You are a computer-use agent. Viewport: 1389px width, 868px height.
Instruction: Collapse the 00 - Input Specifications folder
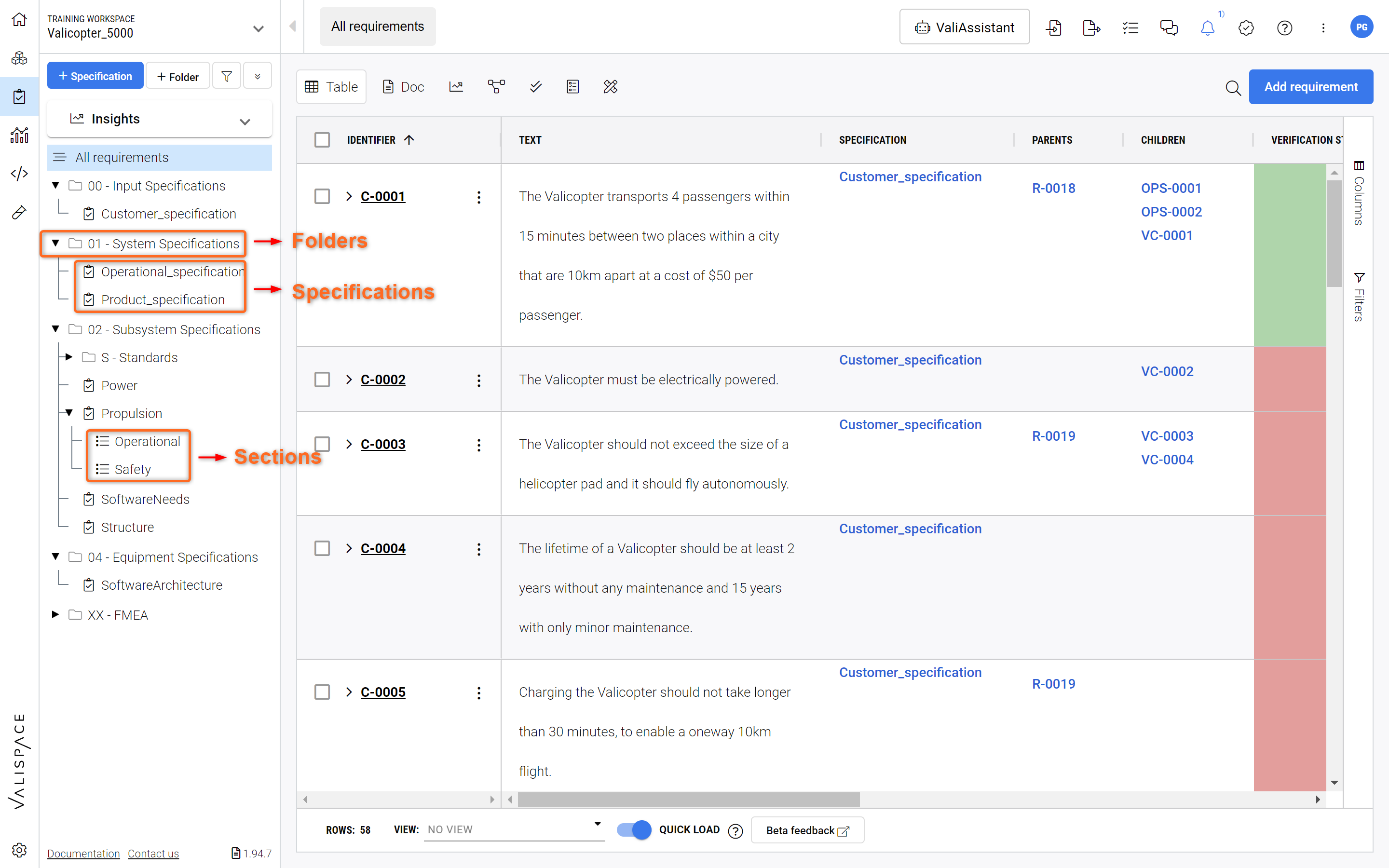click(x=55, y=185)
